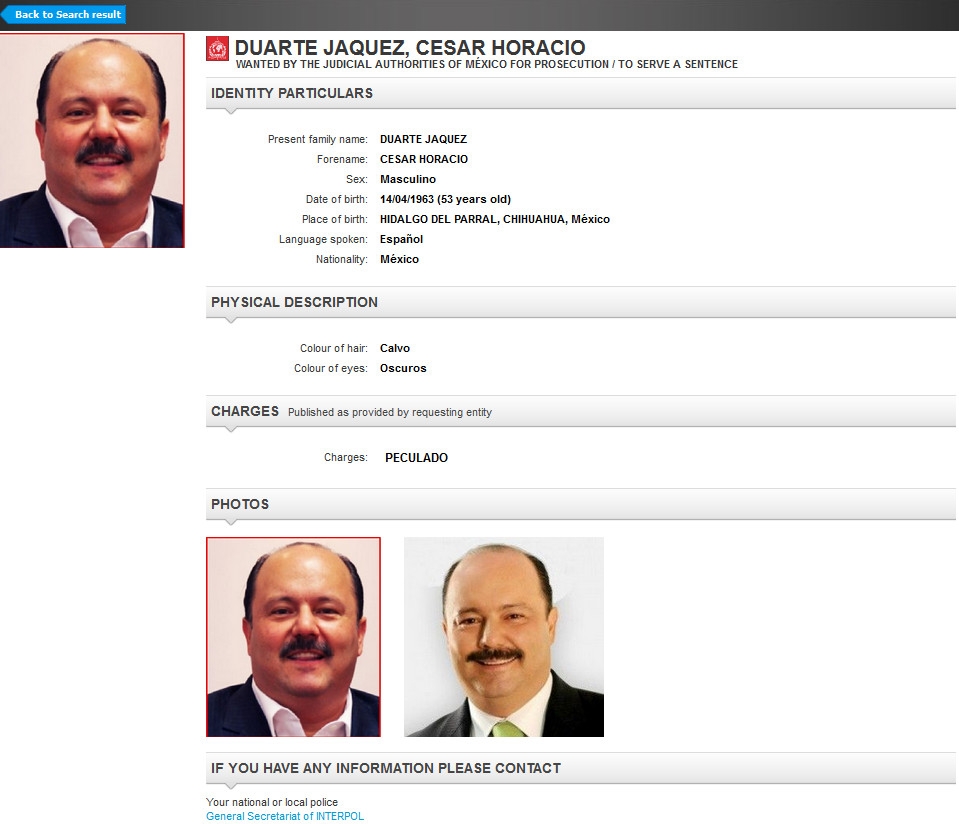Click the hair colour value Calvo
959x824 pixels.
(x=395, y=348)
